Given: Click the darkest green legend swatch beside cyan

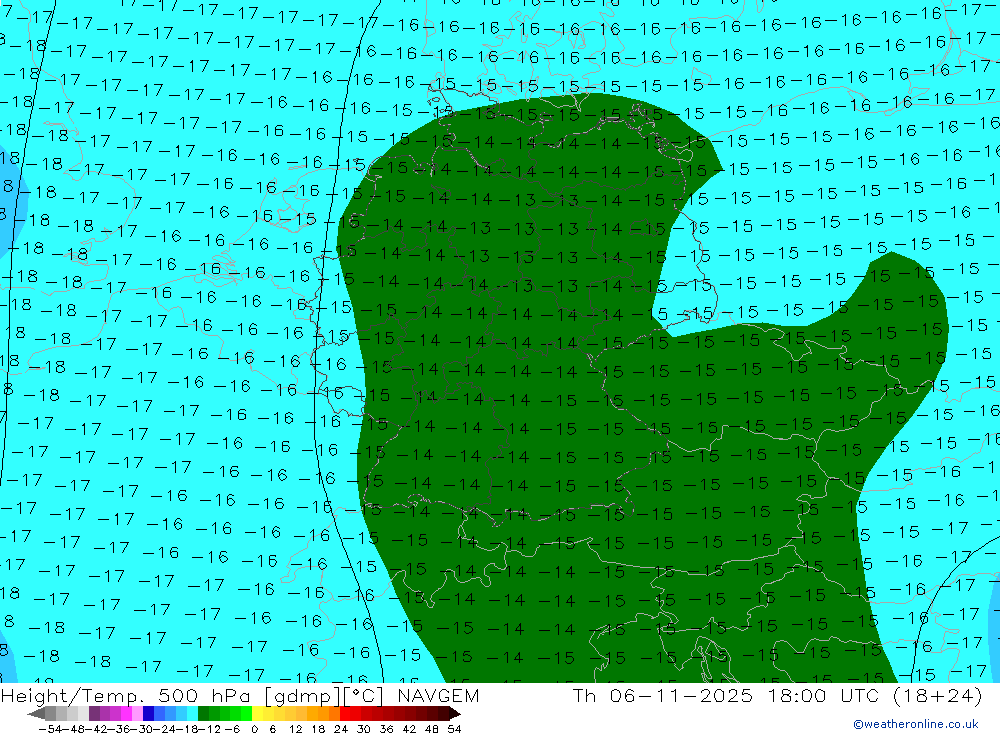Looking at the screenshot, I should 203,713.
